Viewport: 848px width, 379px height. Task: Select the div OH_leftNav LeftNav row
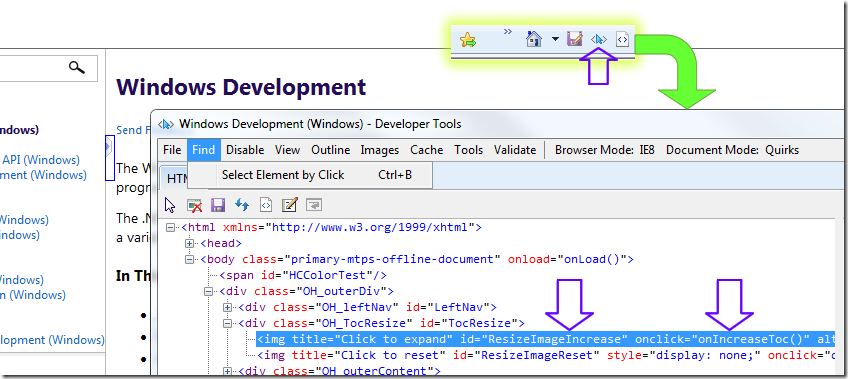tap(367, 308)
